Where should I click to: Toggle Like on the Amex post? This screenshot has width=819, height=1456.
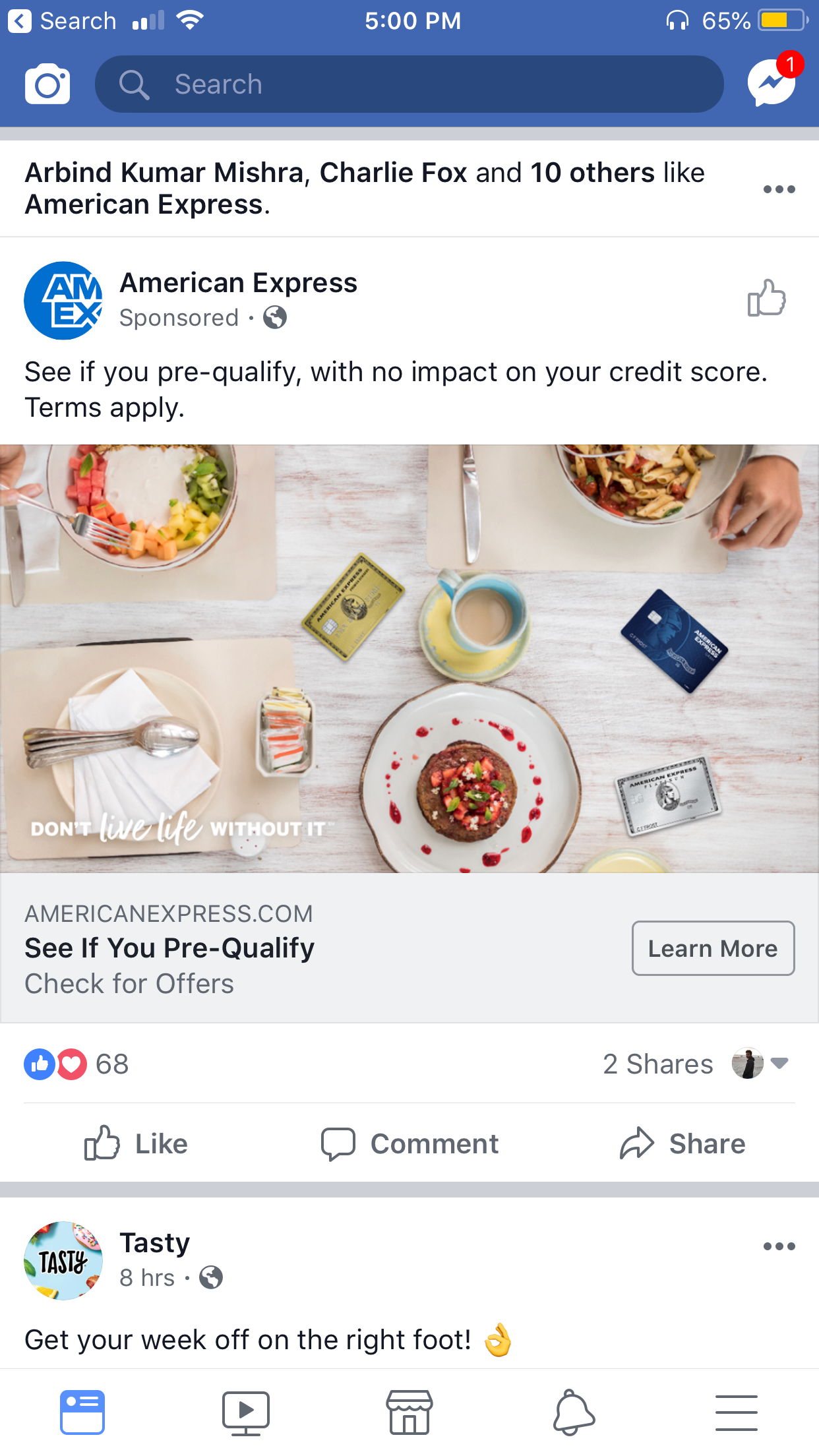pyautogui.click(x=136, y=1143)
